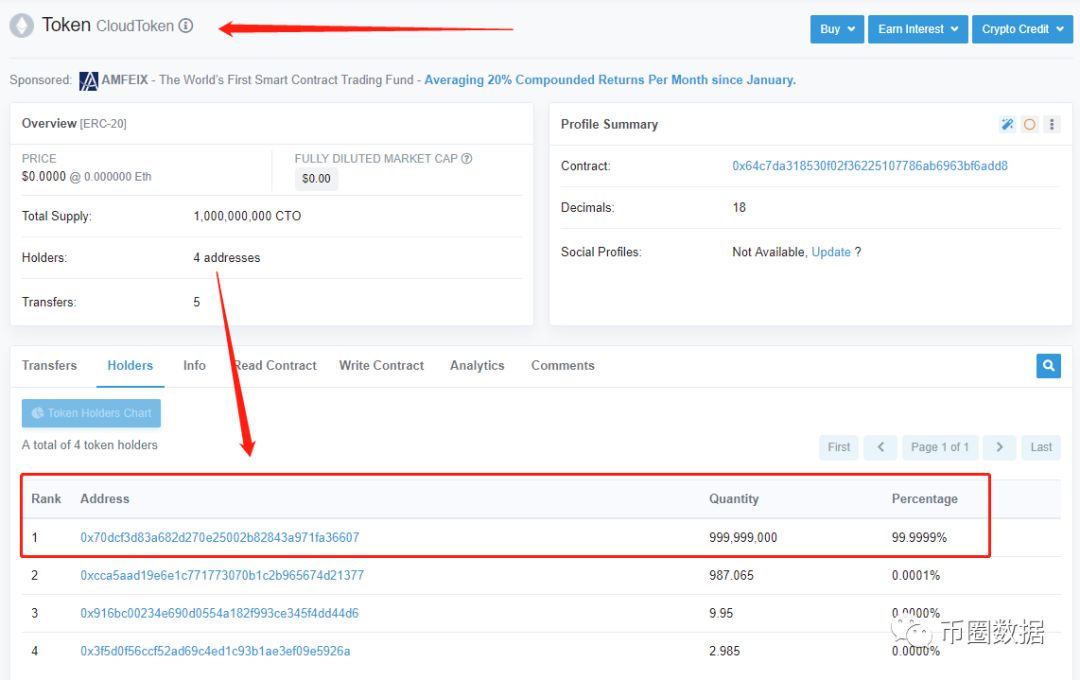Viewport: 1080px width, 680px height.
Task: Go to previous page with left chevron
Action: point(880,447)
